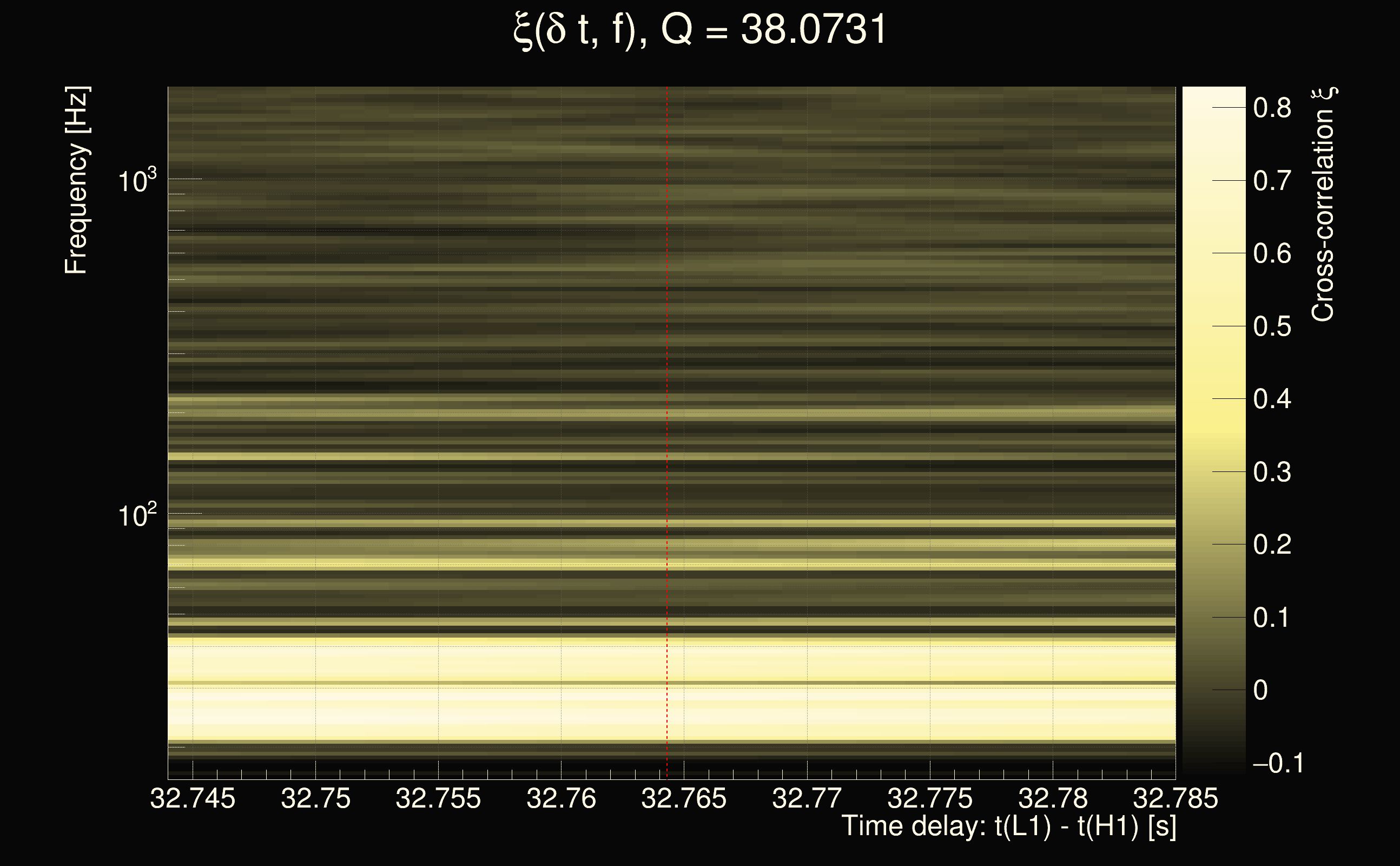Click the 32.785 x-axis tick label
Image resolution: width=1400 pixels, height=866 pixels.
pos(1175,798)
